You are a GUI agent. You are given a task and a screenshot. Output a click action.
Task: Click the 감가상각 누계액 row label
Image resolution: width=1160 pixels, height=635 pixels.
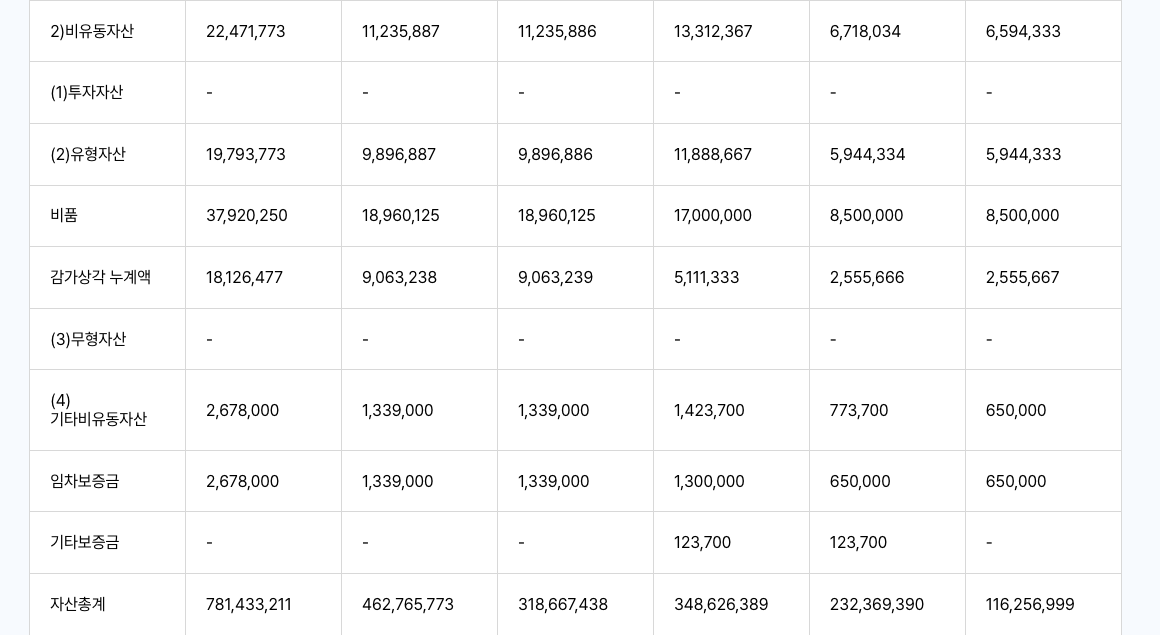[100, 278]
